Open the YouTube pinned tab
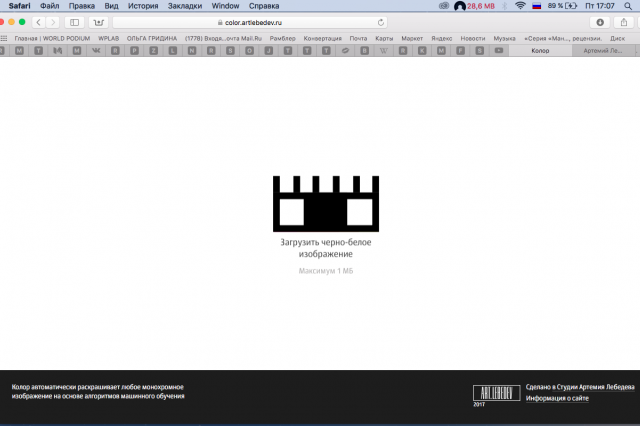Screen dimensions: 640x426 point(499,51)
